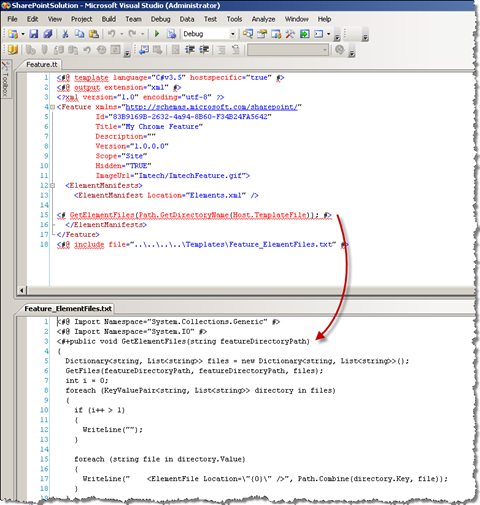Open the Analyze menu

263,19
